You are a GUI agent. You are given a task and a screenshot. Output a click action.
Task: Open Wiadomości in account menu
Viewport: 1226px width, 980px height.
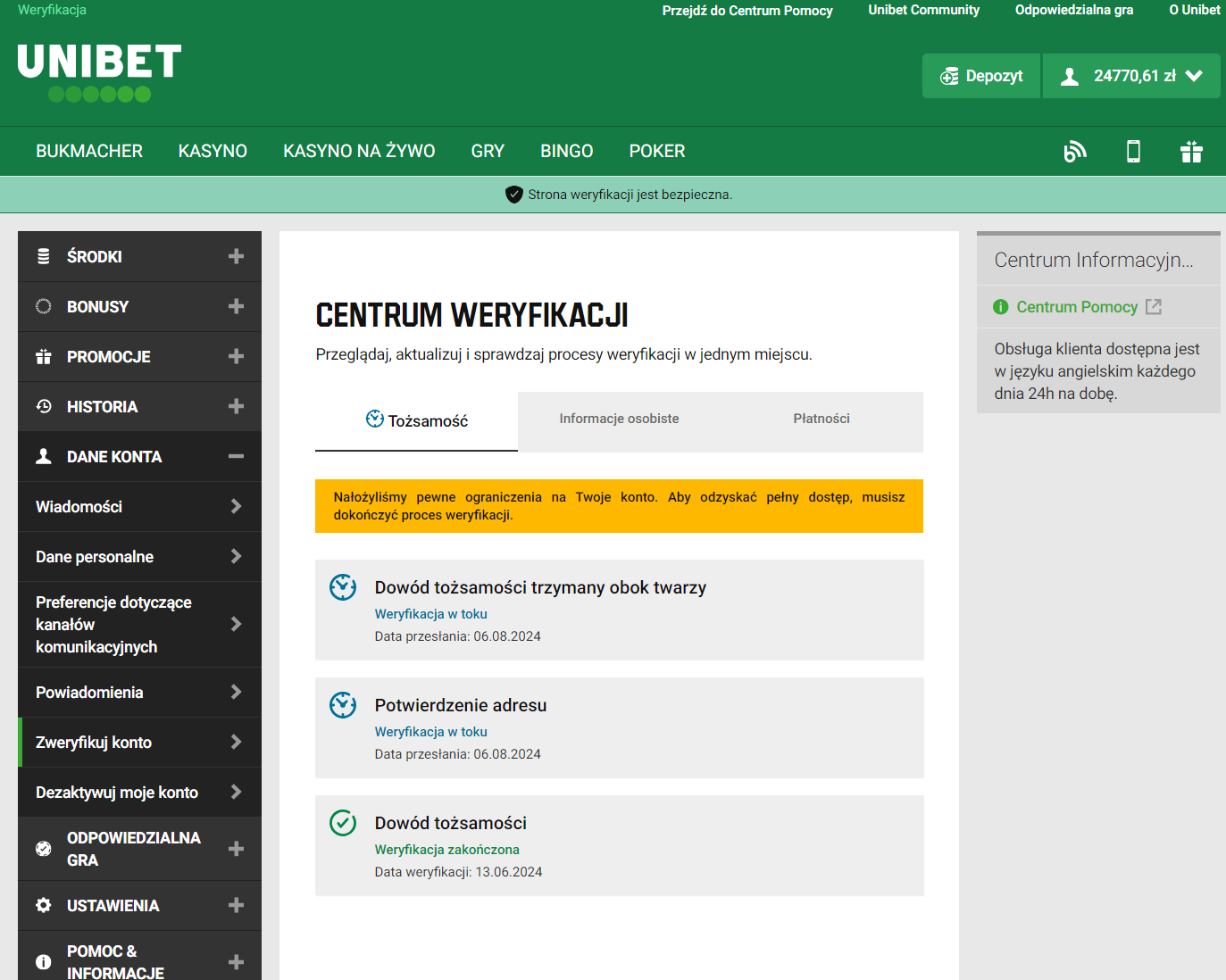point(139,507)
